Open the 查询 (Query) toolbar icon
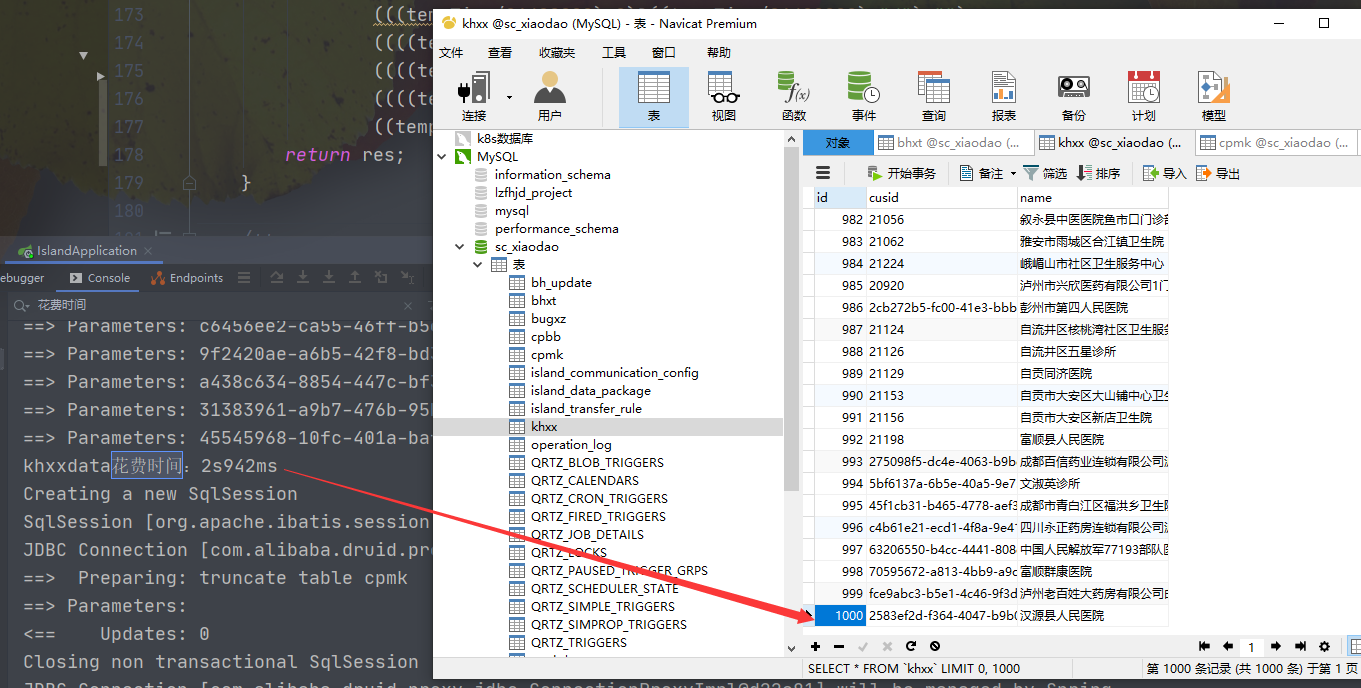The width and height of the screenshot is (1361, 688). click(x=934, y=98)
